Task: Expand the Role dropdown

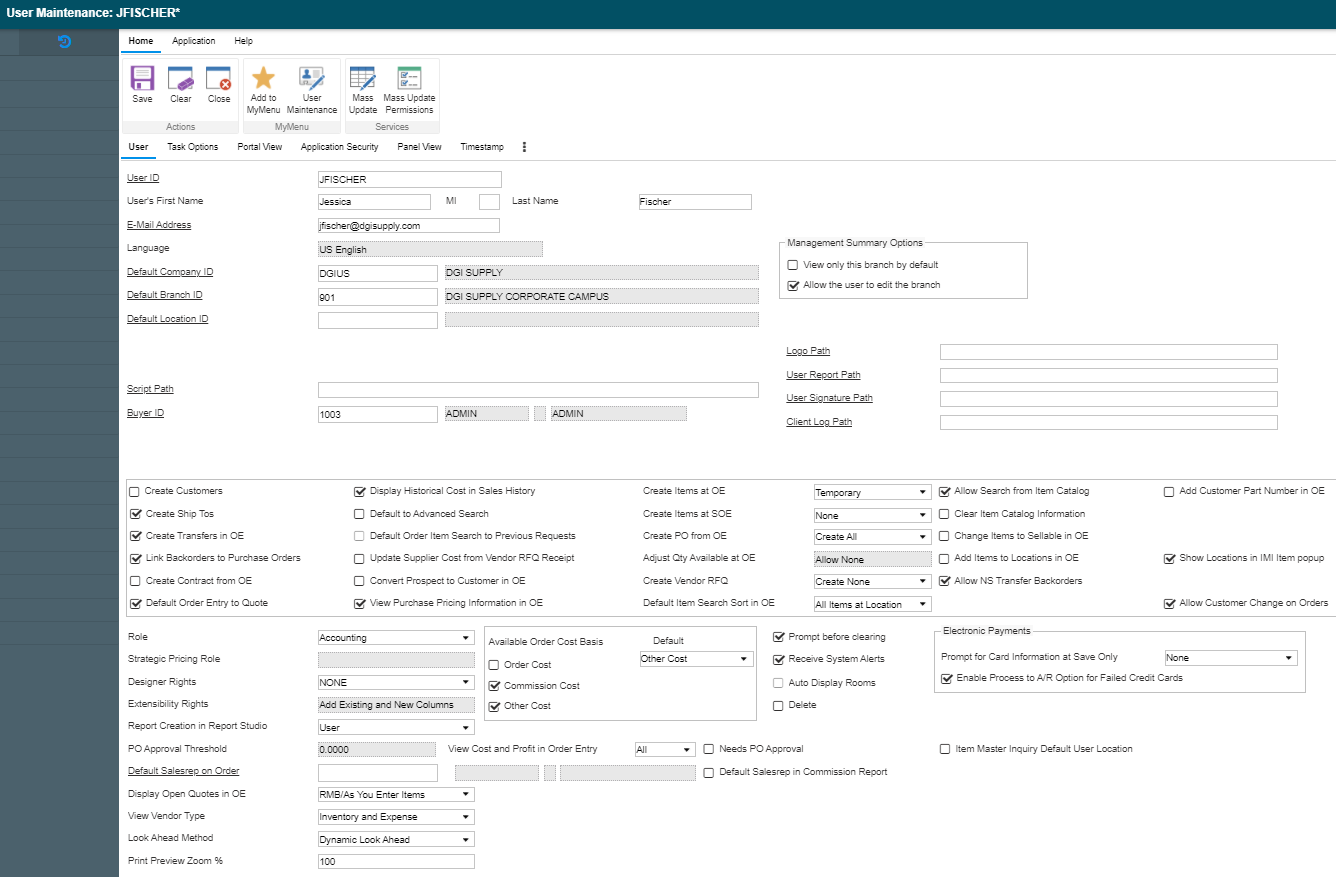Action: point(396,638)
